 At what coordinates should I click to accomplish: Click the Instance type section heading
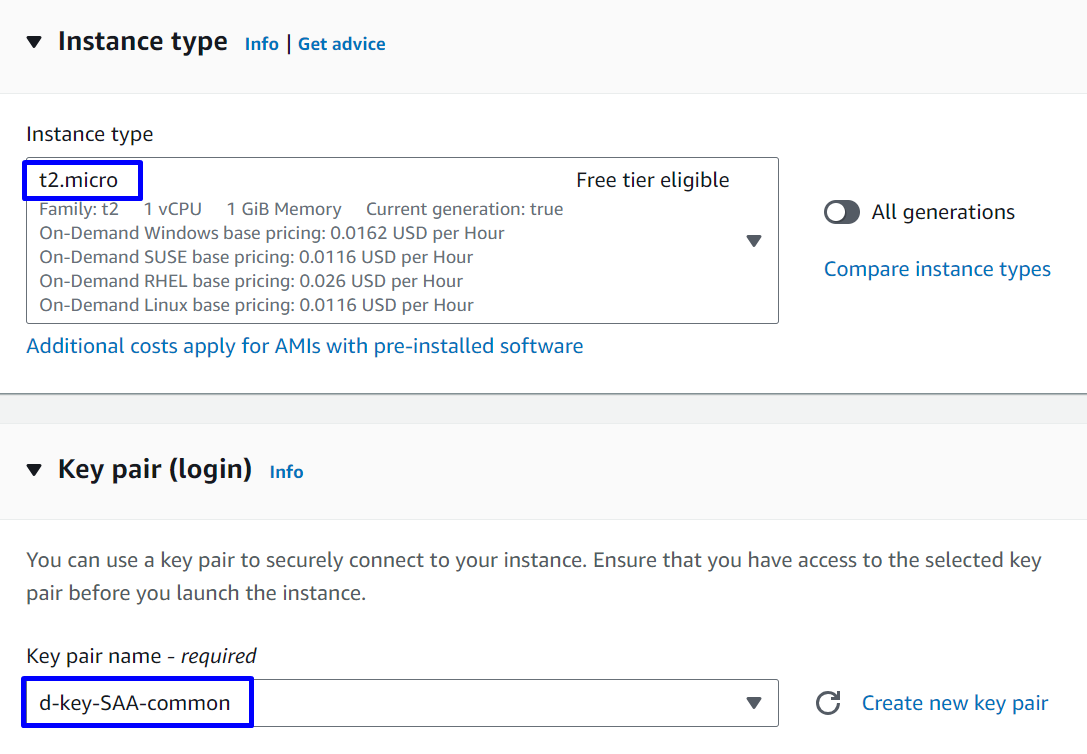point(143,42)
